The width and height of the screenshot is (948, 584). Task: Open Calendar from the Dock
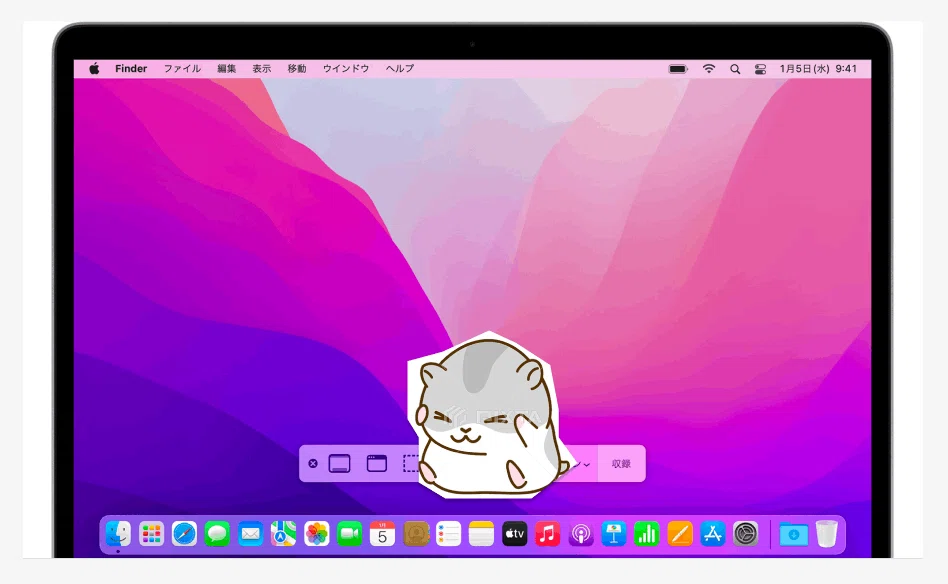(382, 534)
